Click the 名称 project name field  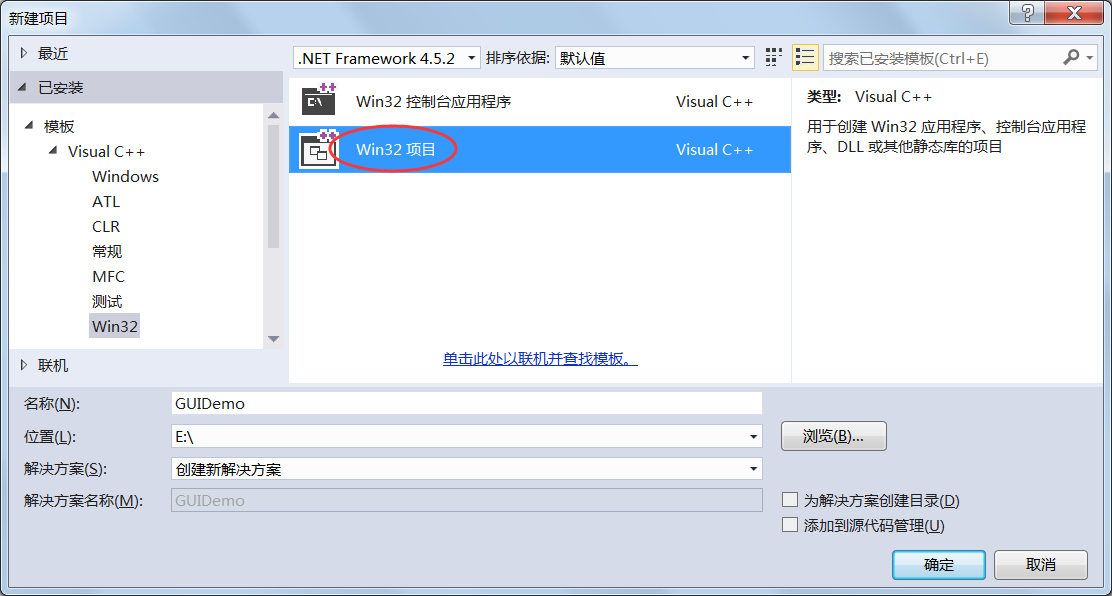click(x=466, y=403)
